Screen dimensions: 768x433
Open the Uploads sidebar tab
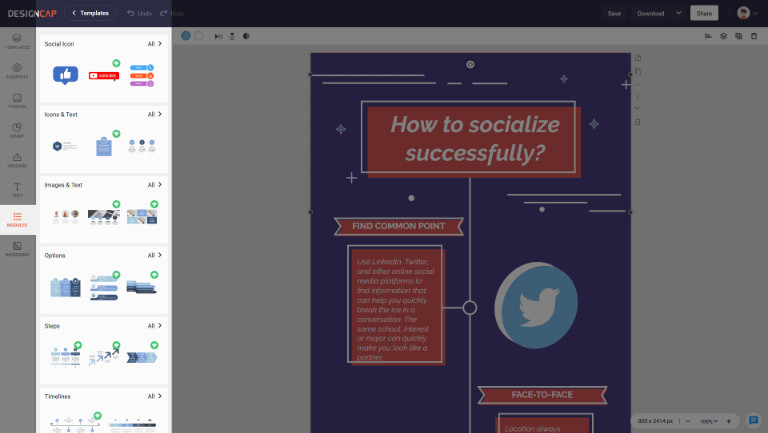(17, 160)
